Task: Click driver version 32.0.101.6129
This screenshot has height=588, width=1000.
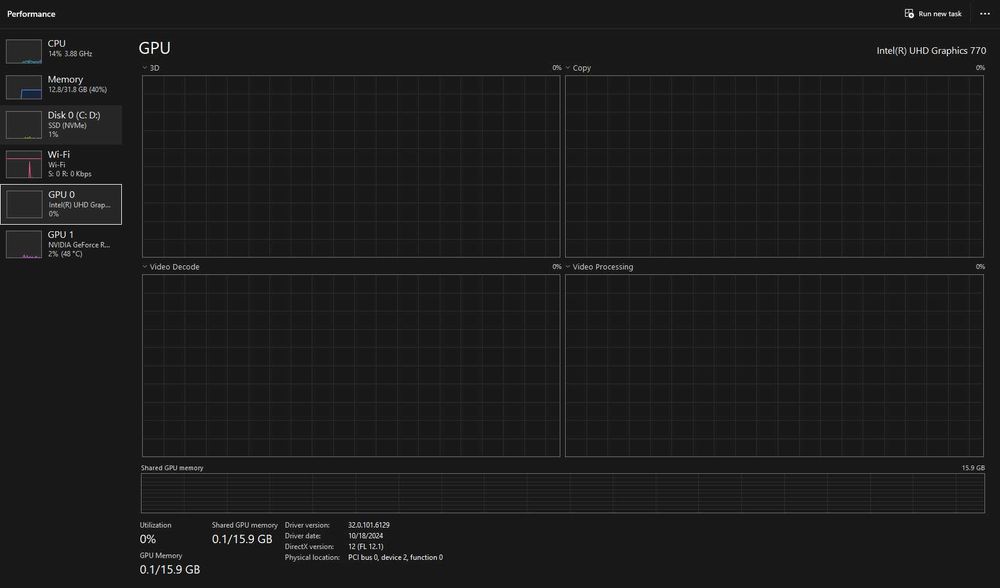Action: (369, 525)
